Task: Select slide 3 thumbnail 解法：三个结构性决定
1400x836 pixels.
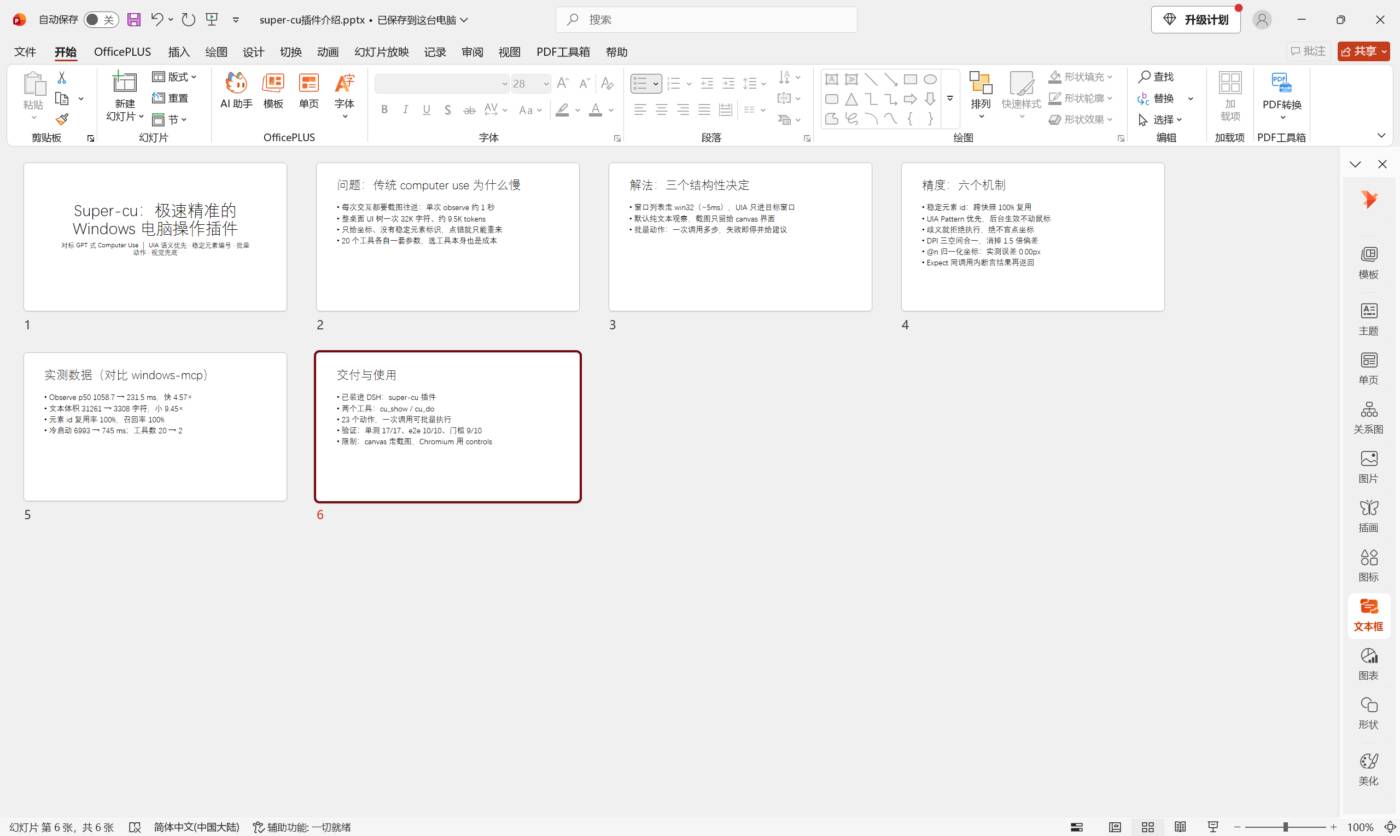Action: (740, 237)
